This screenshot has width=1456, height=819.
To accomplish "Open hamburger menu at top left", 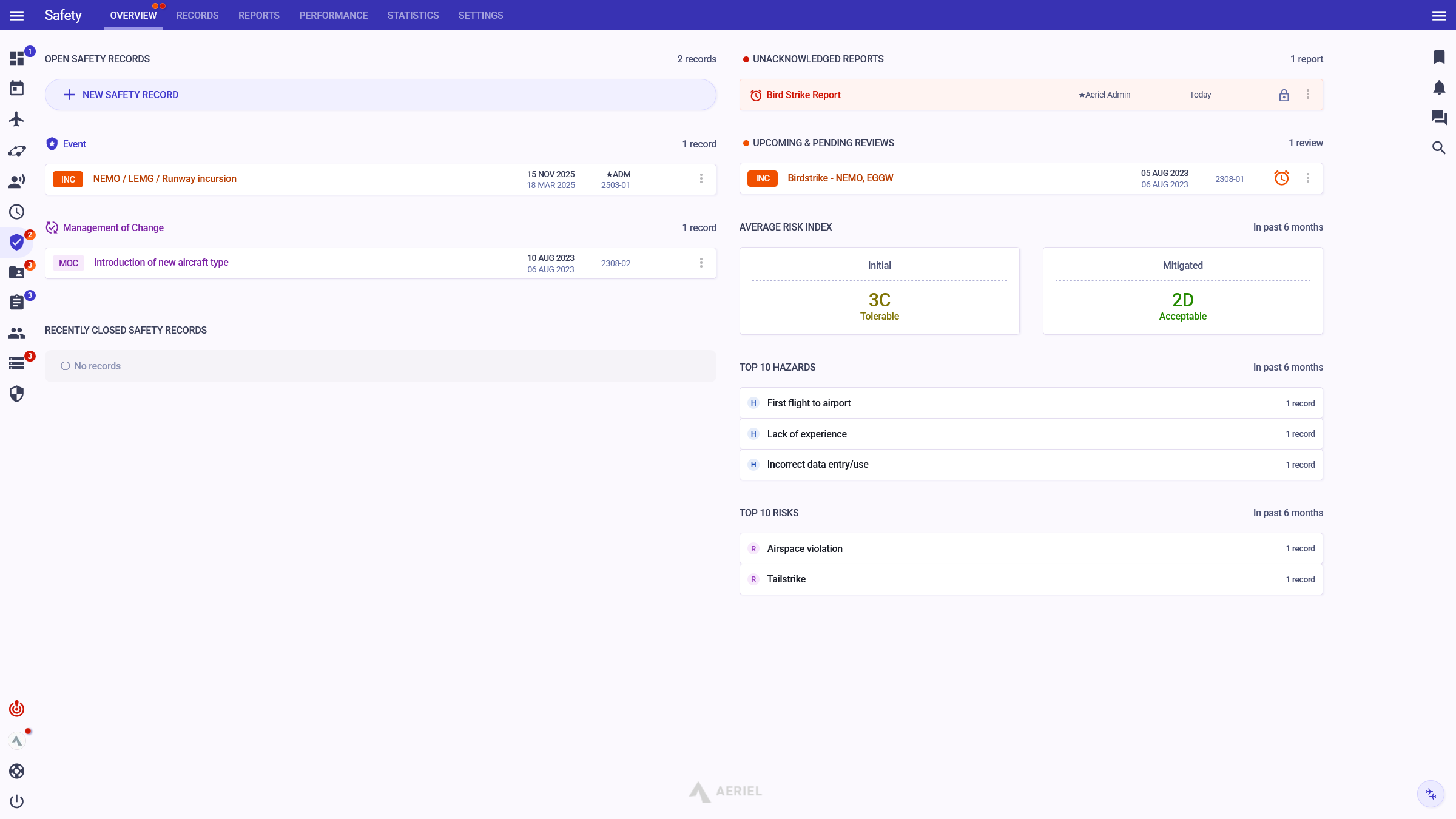I will (16, 15).
